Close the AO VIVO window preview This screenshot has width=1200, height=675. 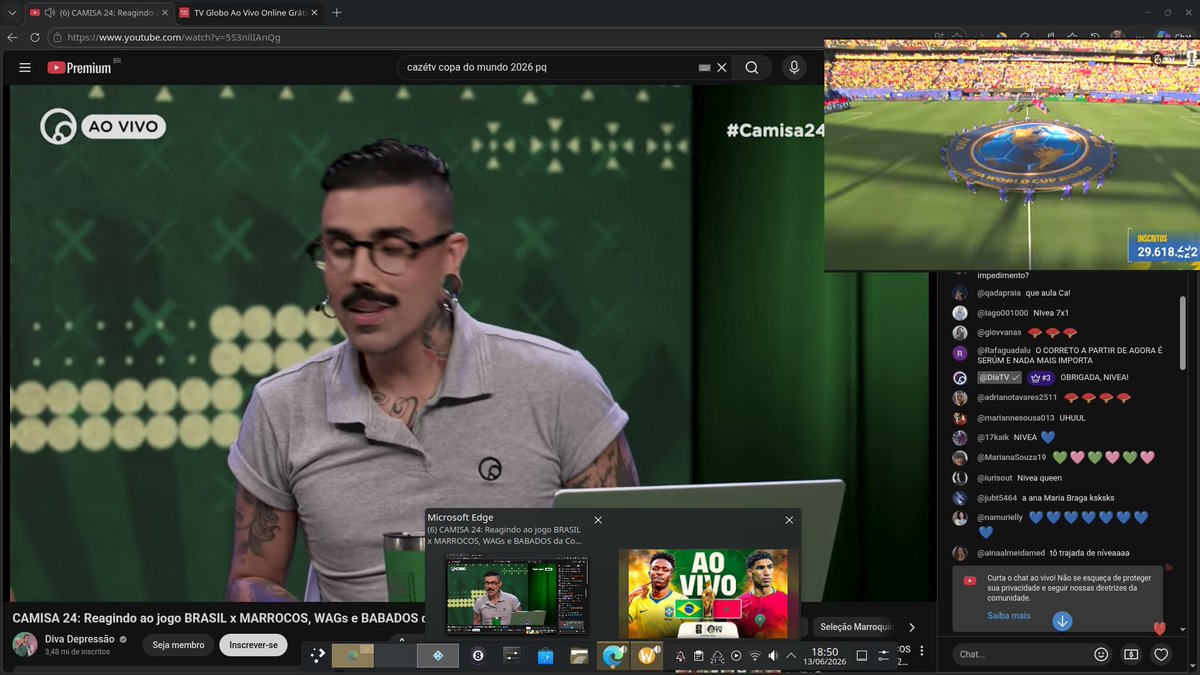click(789, 520)
